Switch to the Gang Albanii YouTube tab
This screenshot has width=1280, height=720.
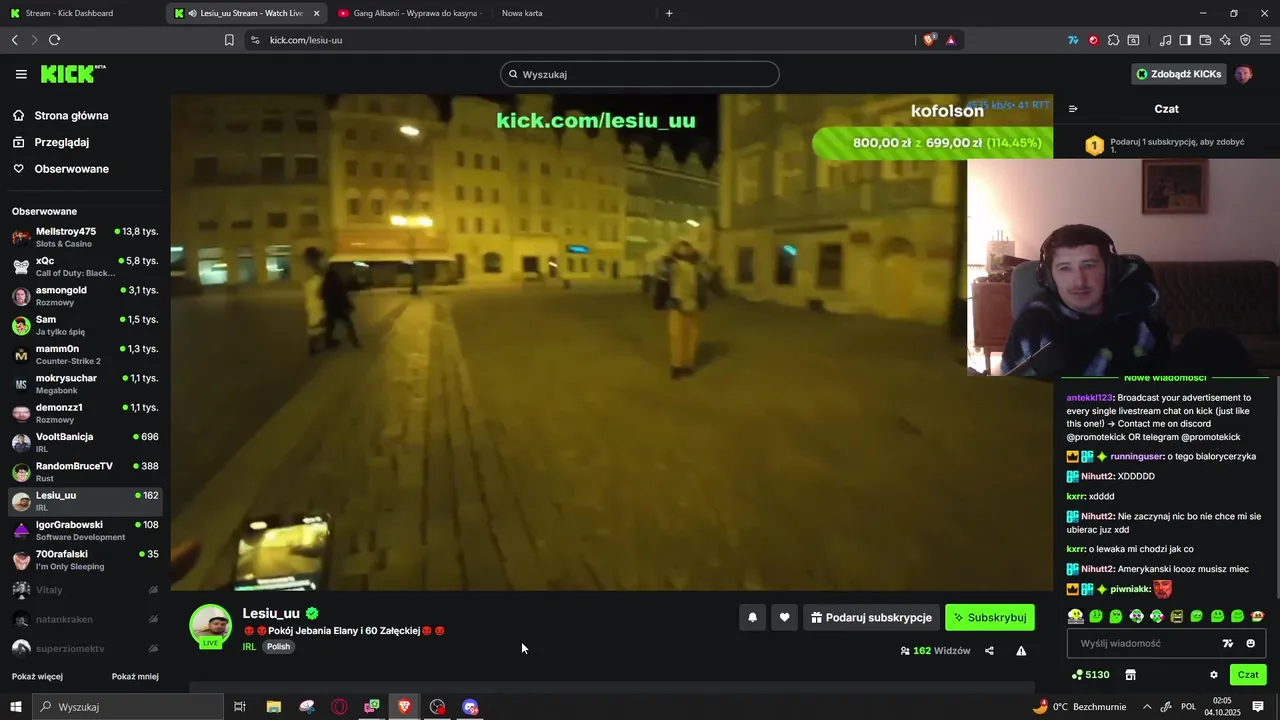point(410,13)
